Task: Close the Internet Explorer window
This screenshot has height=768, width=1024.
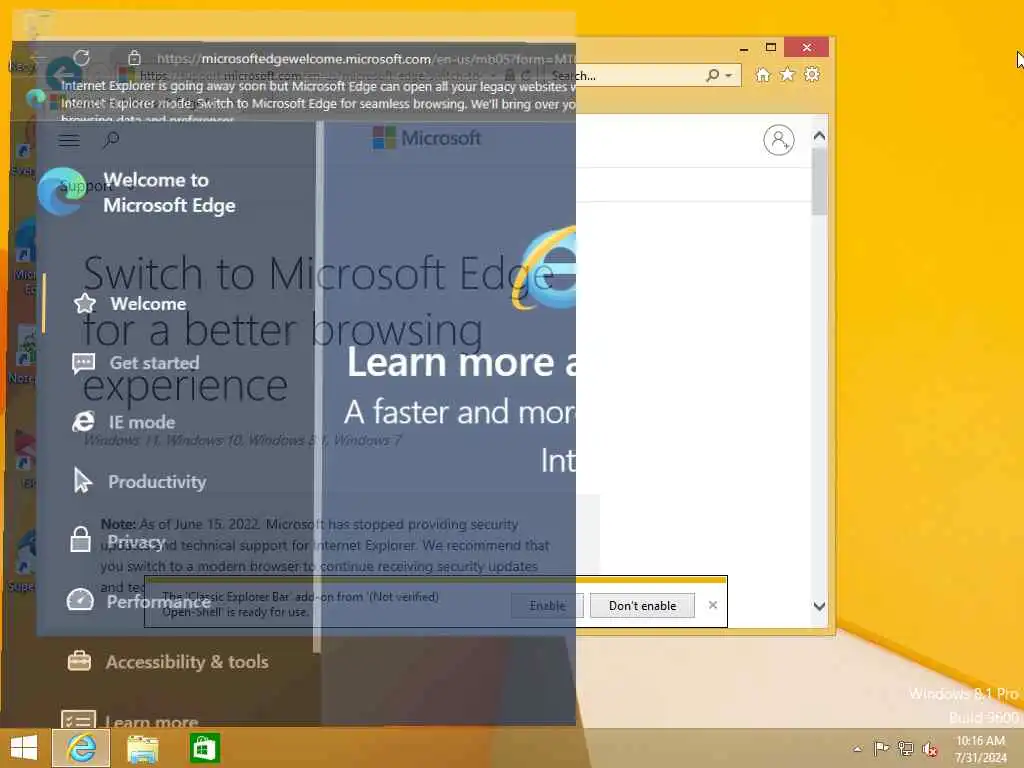Action: [x=807, y=47]
